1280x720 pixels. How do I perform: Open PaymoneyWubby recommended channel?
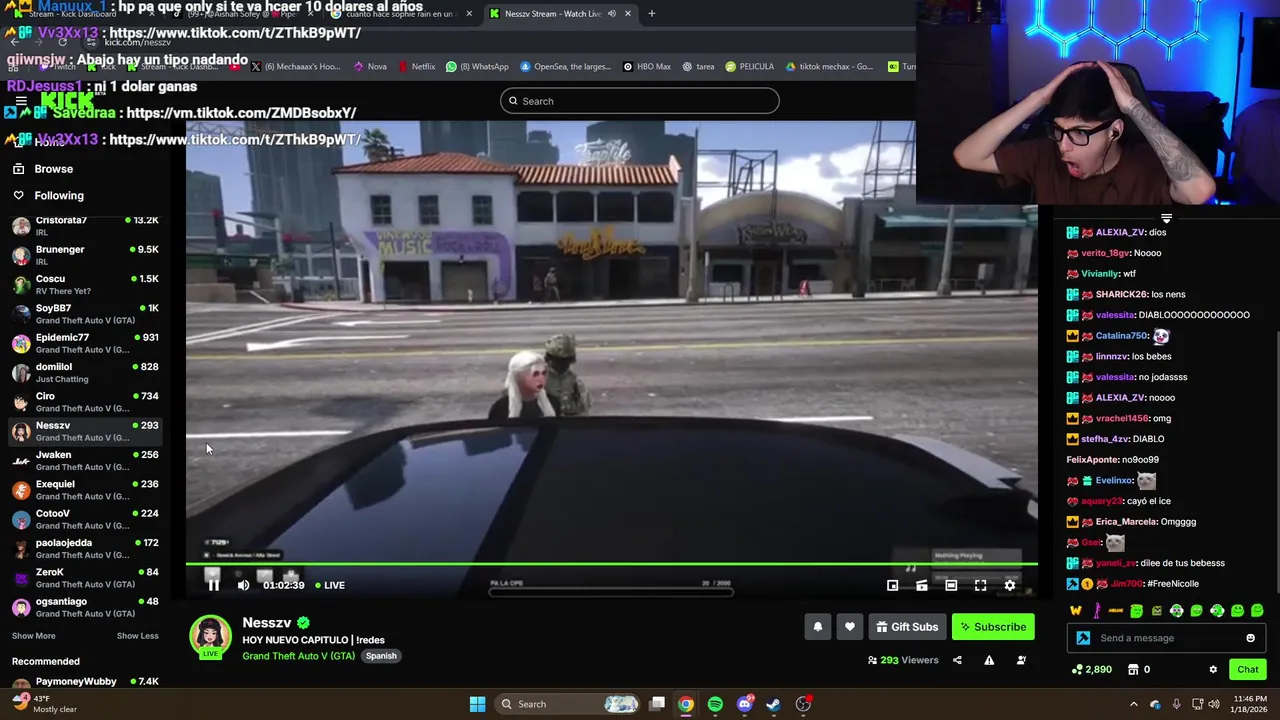click(x=85, y=683)
